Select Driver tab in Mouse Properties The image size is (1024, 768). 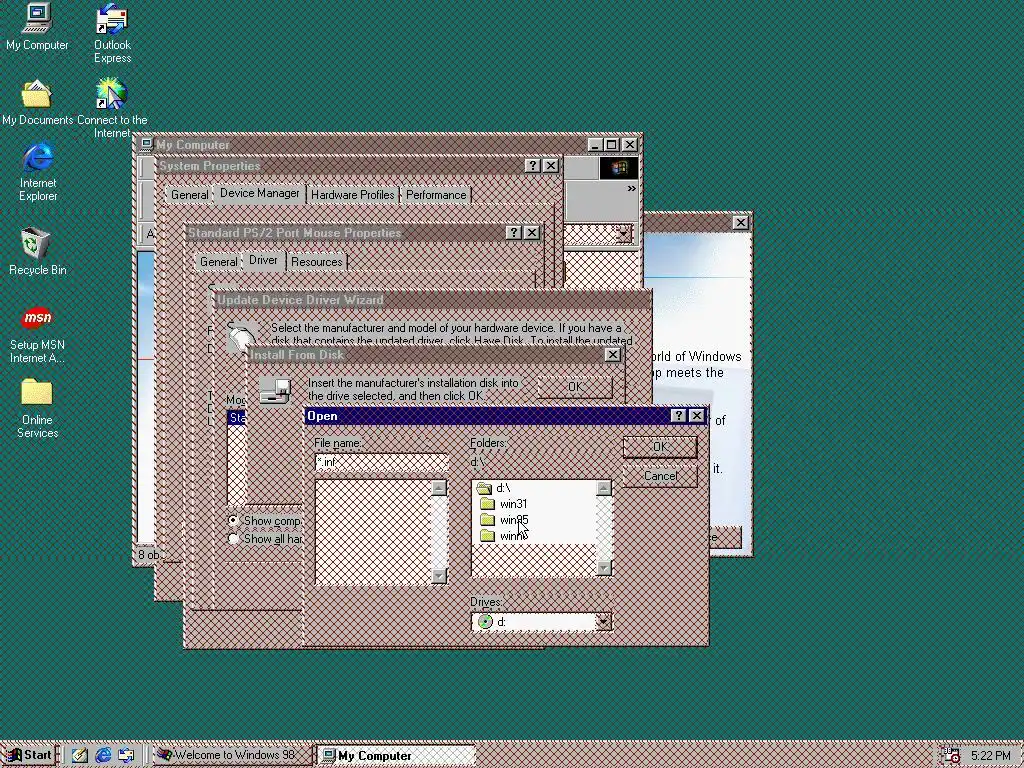263,260
